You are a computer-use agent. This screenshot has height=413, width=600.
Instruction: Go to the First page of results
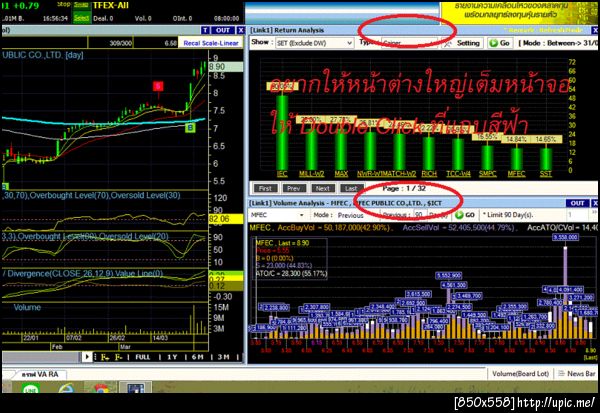265,188
